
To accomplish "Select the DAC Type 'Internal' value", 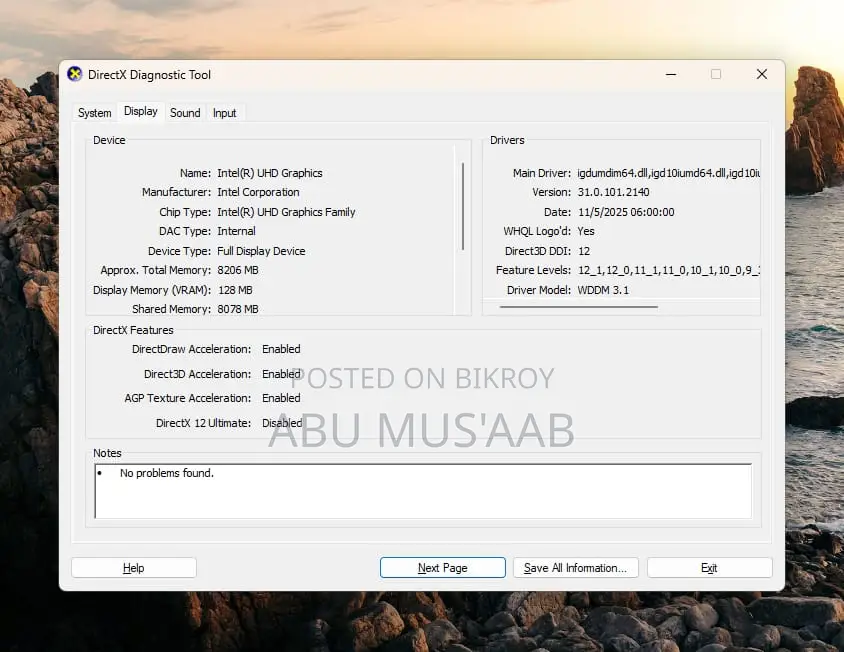I will tap(236, 231).
